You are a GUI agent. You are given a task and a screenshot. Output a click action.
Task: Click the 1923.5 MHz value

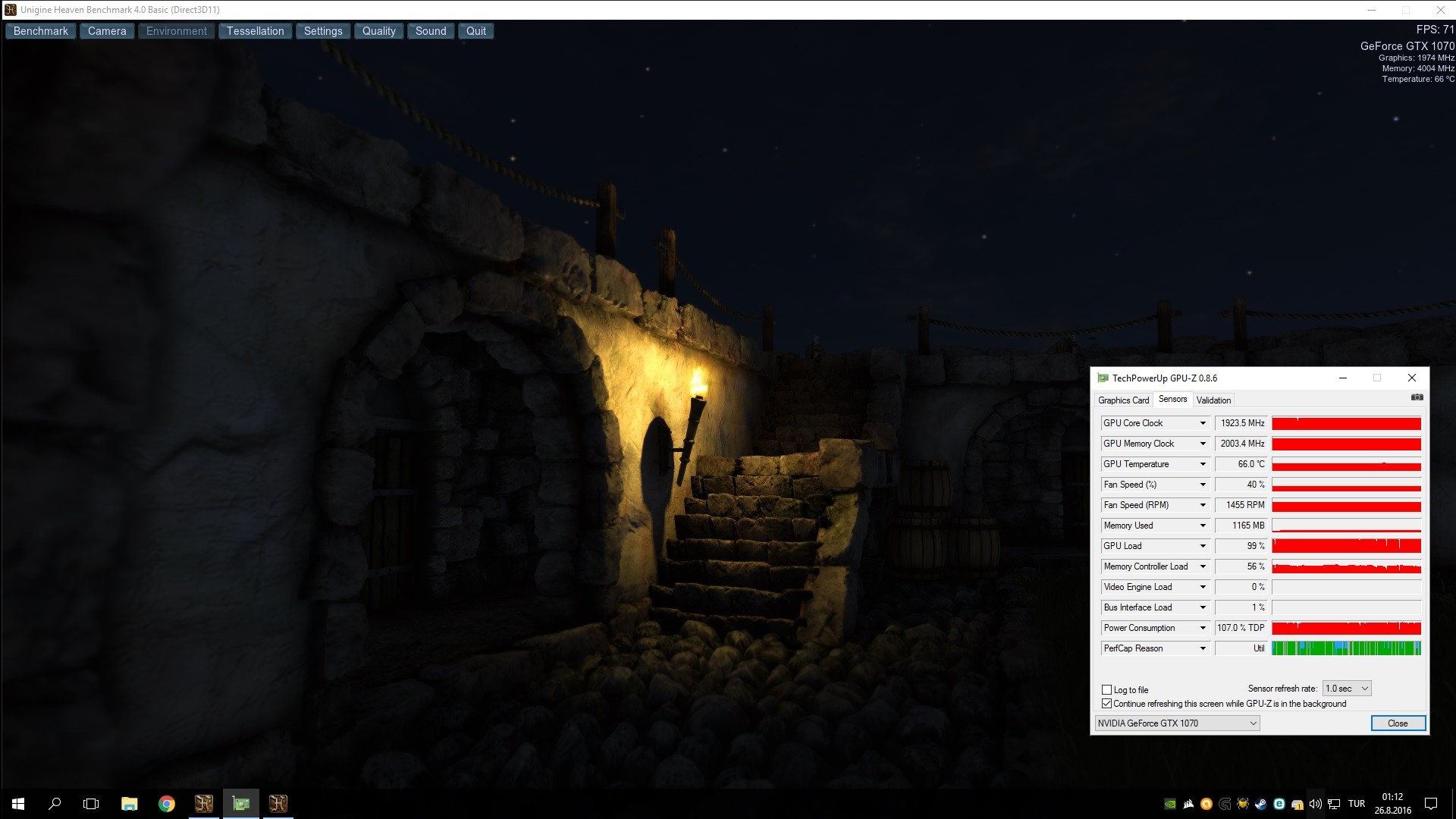(1241, 423)
